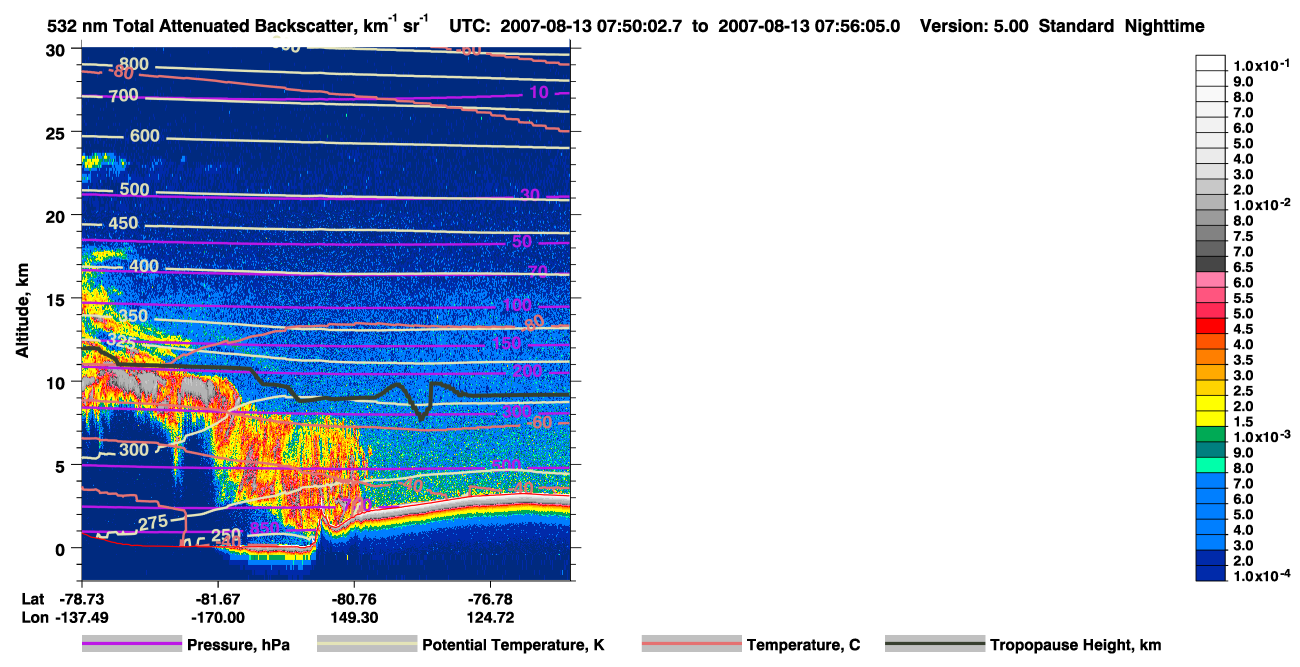
Task: Click the 'Tropopause Height, km' legend entry
Action: click(1076, 645)
